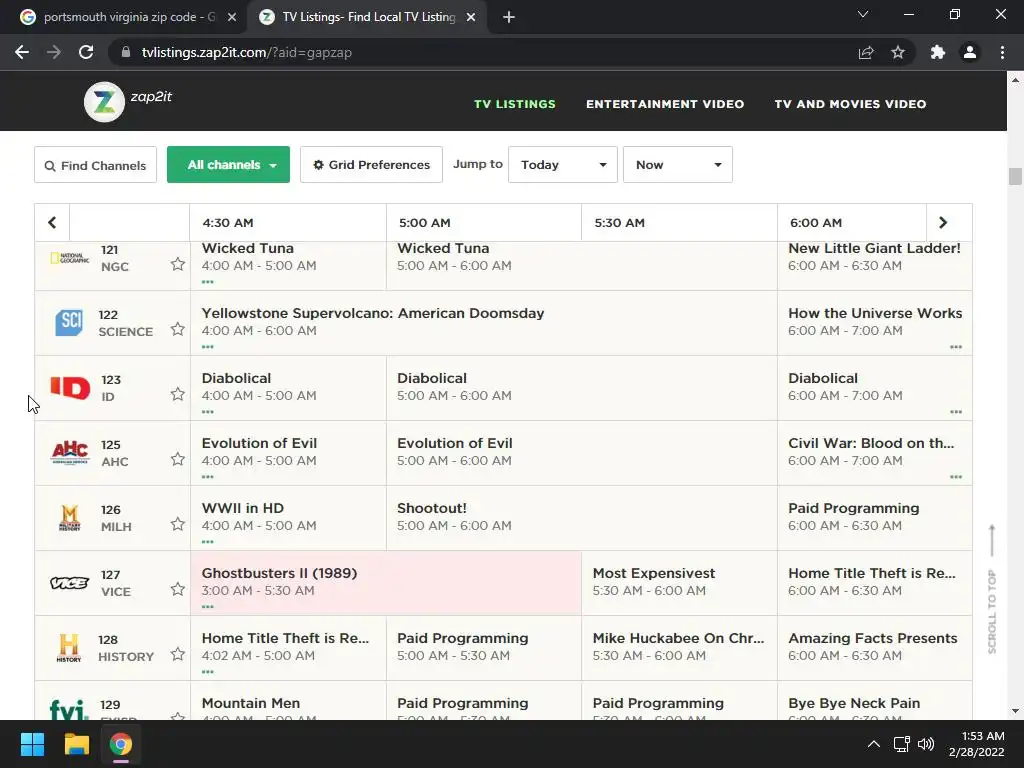1024x768 pixels.
Task: Open the ENTERTAINMENT VIDEO nav item
Action: tap(665, 104)
